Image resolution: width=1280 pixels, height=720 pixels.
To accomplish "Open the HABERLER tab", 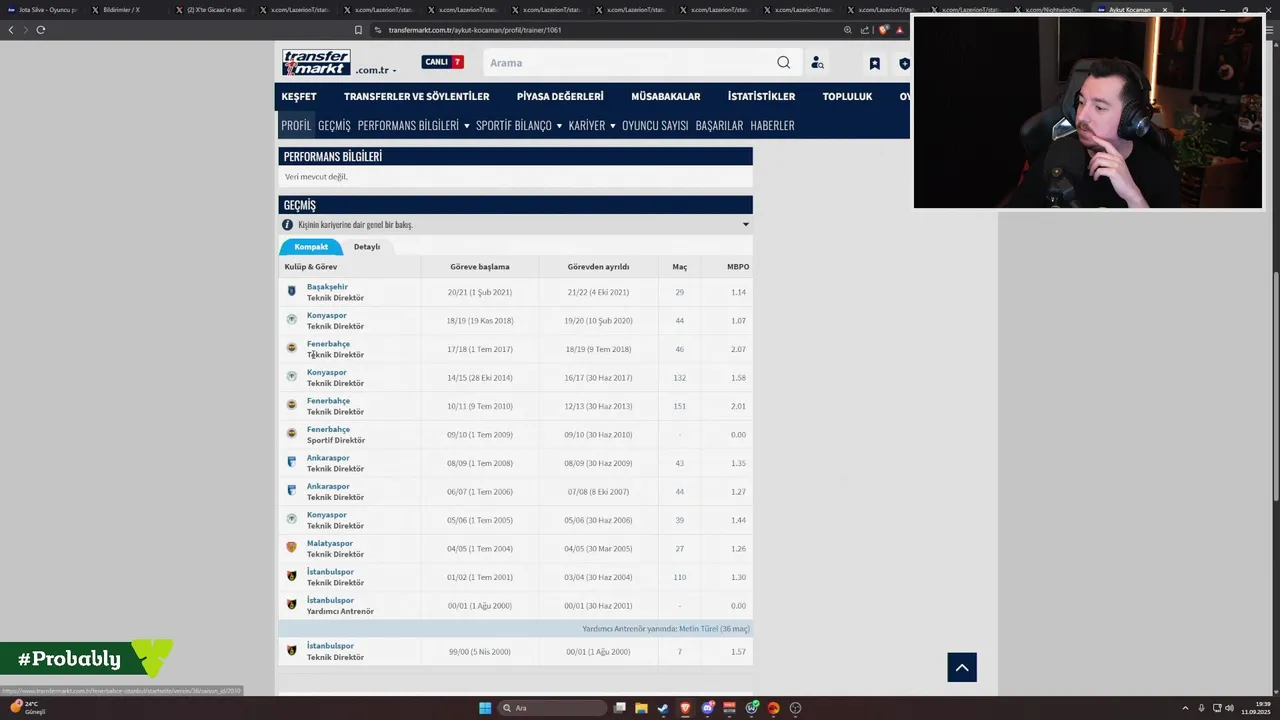I will (772, 125).
